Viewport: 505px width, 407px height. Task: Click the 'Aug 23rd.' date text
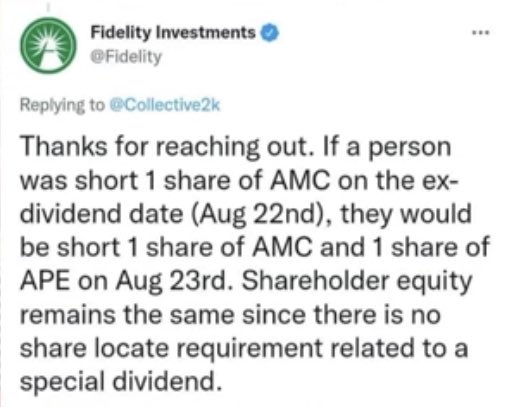[177, 281]
